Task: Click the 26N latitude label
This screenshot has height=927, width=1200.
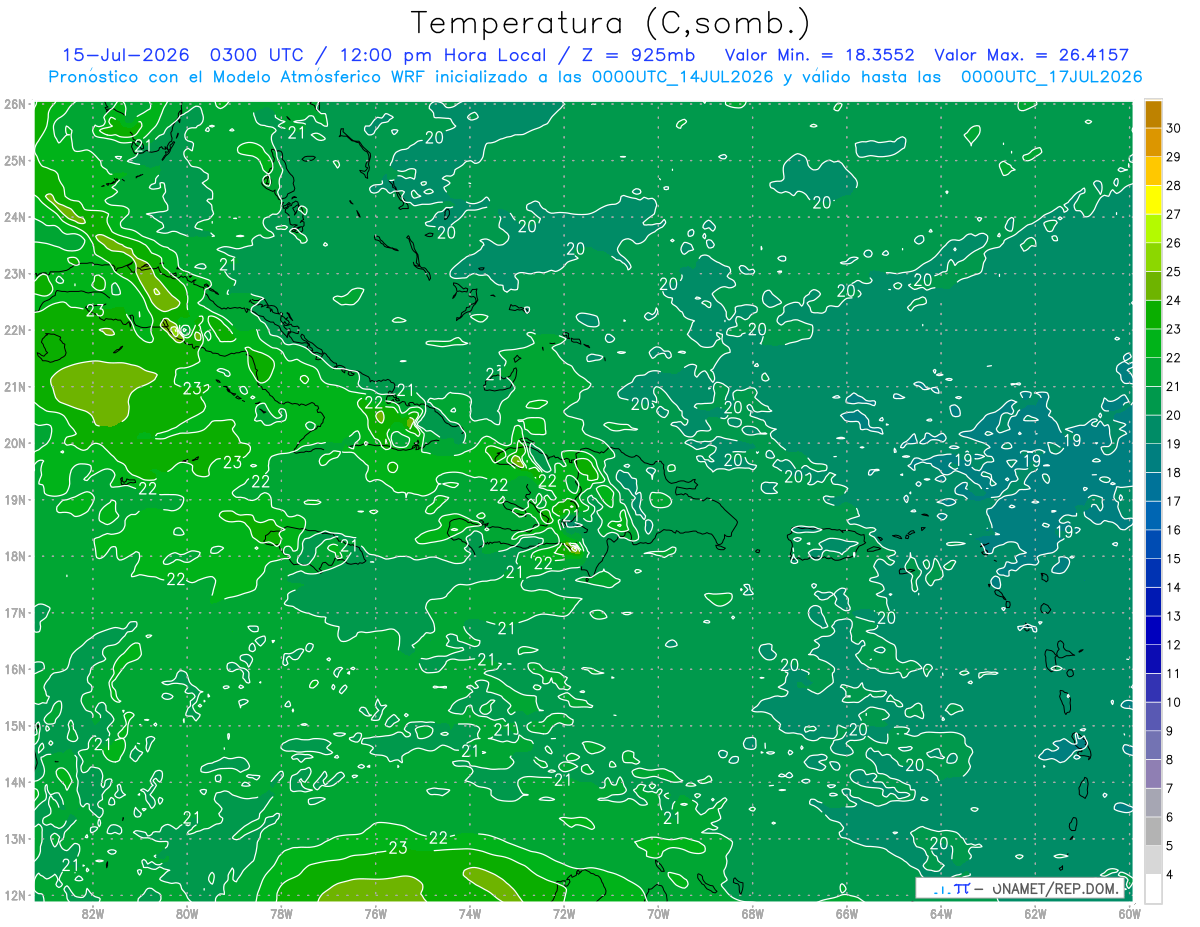Action: [14, 104]
